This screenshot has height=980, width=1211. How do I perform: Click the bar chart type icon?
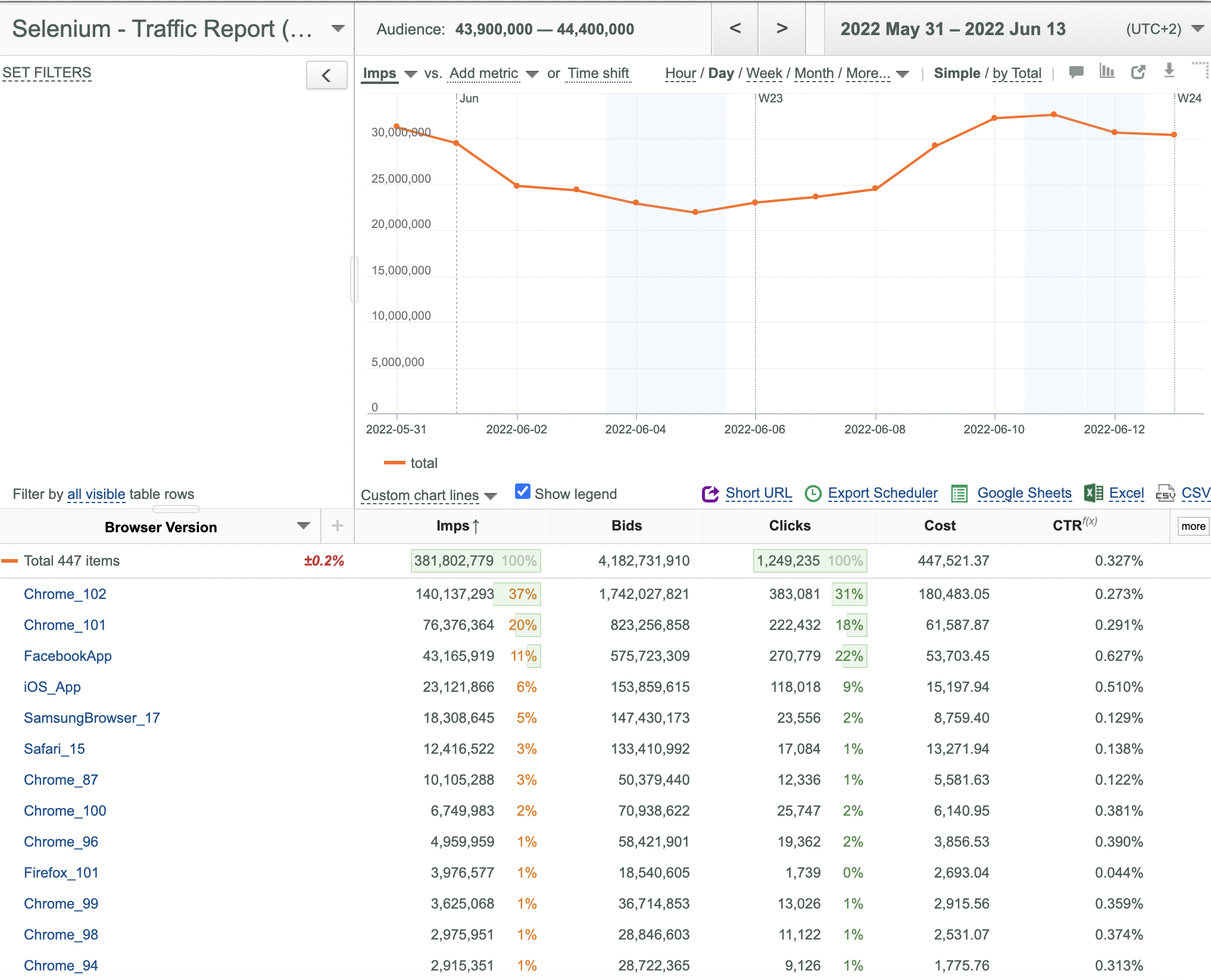pyautogui.click(x=1107, y=72)
